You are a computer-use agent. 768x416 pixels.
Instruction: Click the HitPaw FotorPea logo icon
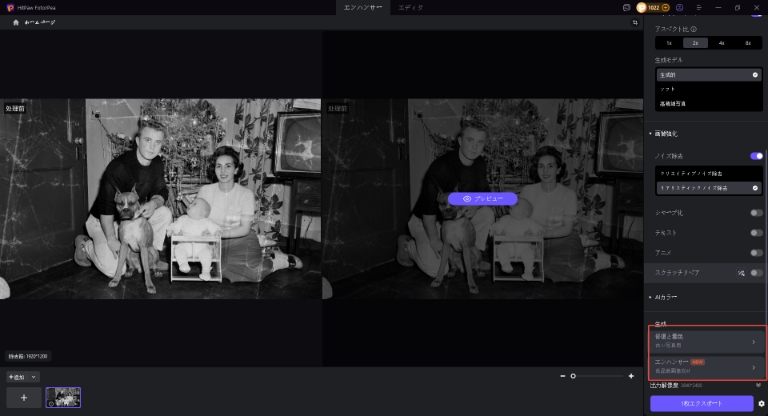(x=10, y=7)
